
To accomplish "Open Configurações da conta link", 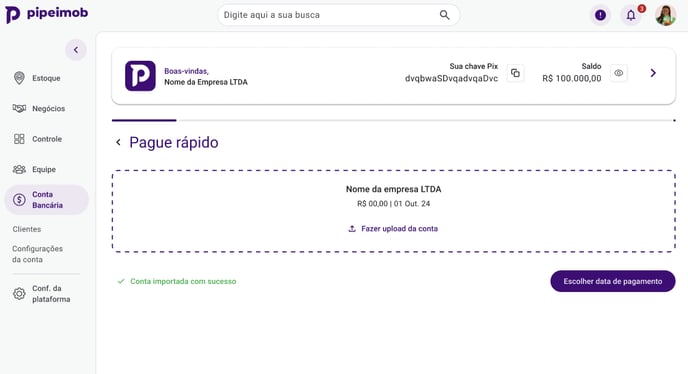I will [x=37, y=254].
